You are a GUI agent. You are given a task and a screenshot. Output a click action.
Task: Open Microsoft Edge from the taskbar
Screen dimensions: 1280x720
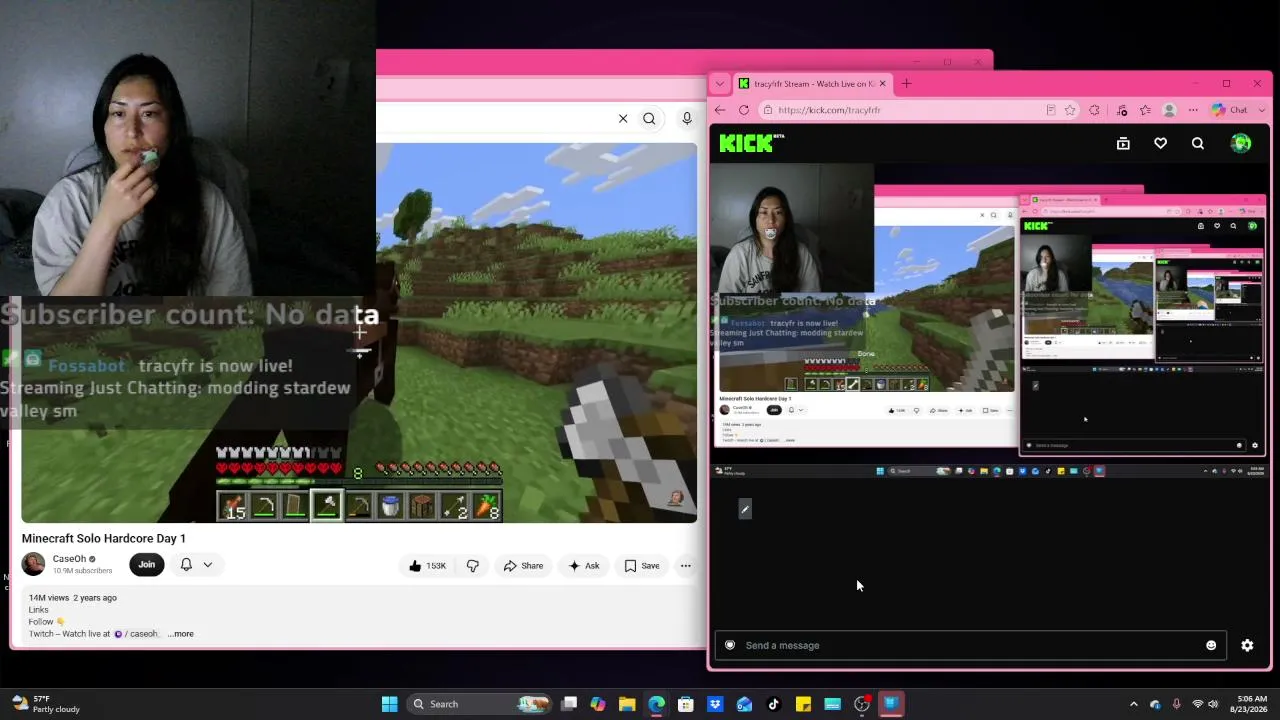point(656,704)
